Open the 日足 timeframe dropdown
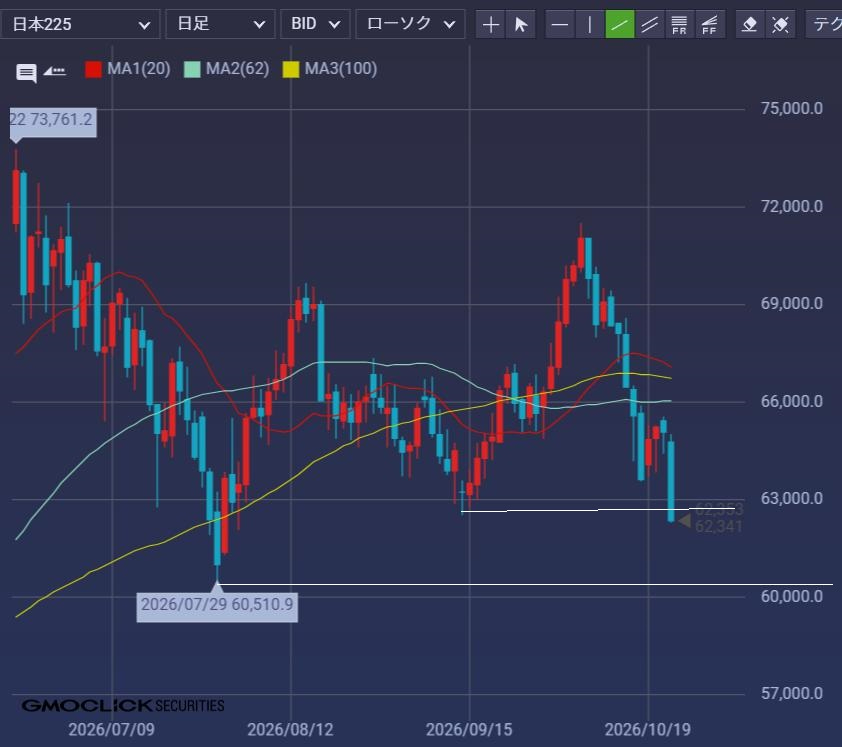The height and width of the screenshot is (747, 842). pos(220,24)
